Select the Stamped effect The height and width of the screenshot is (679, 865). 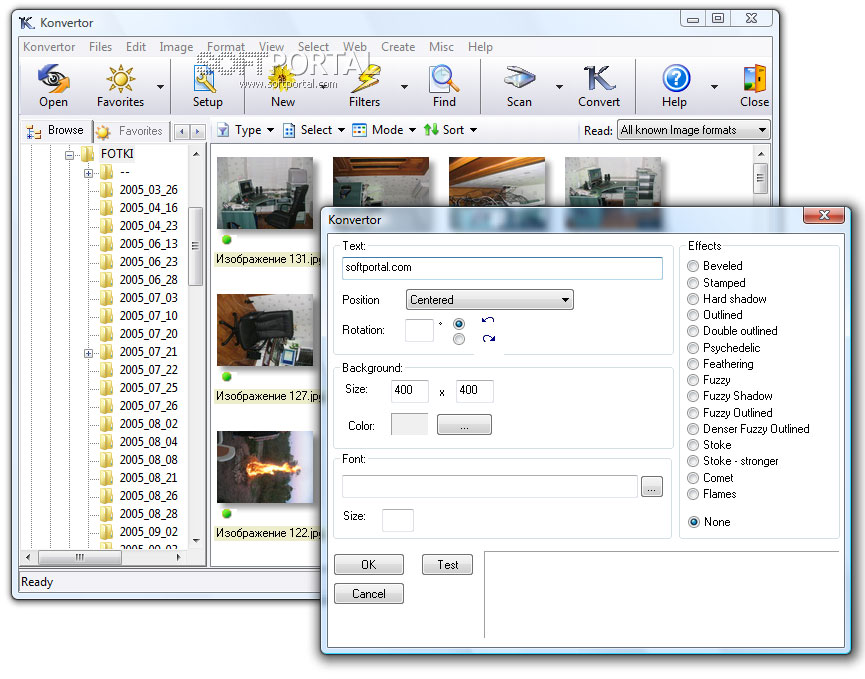693,283
